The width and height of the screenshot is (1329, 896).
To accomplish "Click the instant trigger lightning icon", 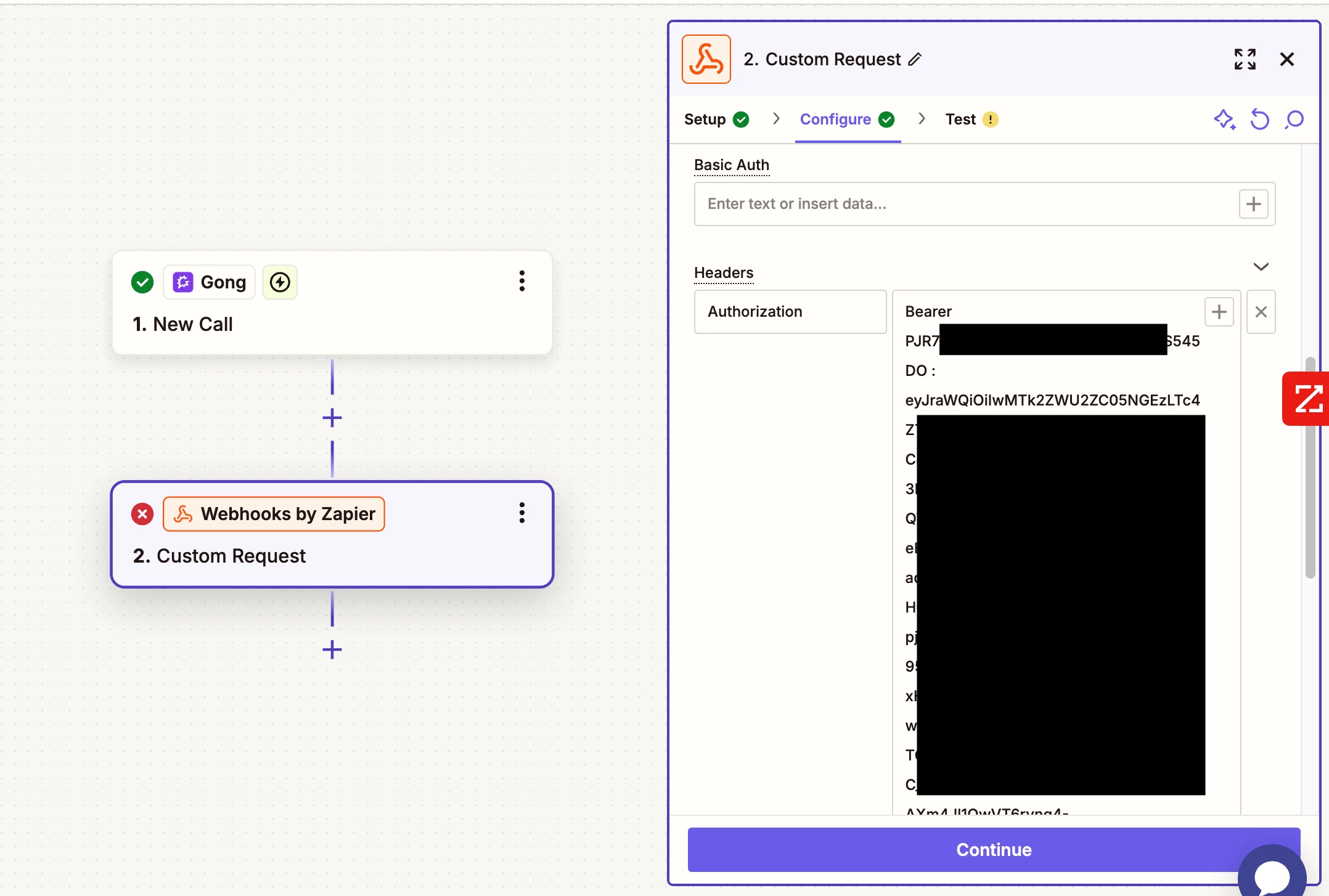I will (280, 282).
